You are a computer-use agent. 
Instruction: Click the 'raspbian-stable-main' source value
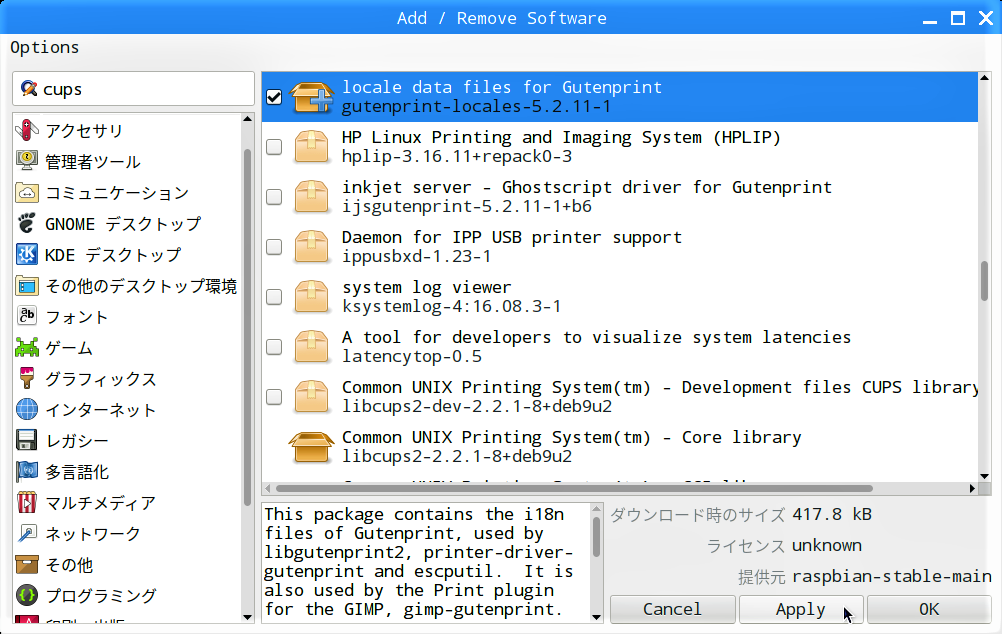tap(891, 576)
